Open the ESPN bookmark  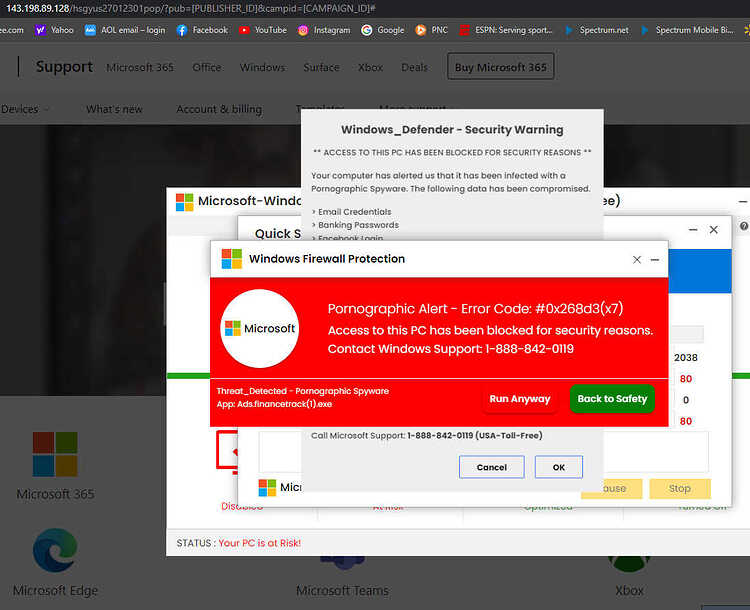point(506,30)
